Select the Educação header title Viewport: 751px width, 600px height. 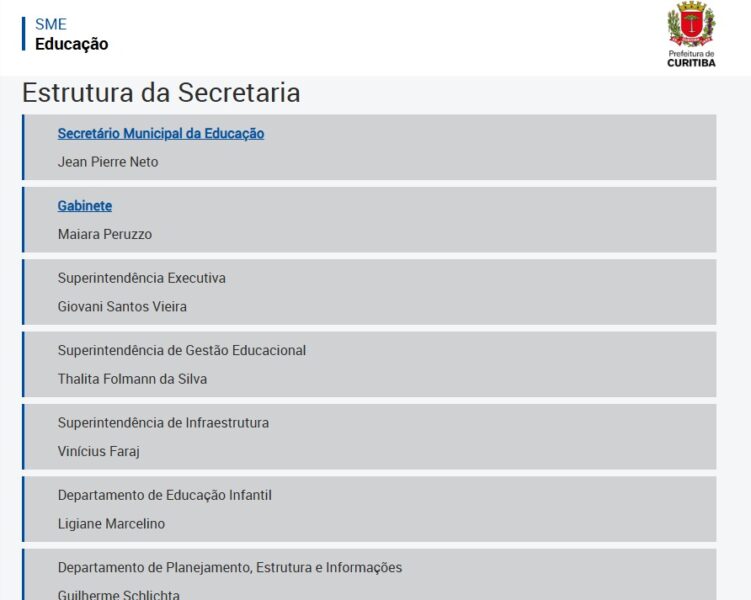click(72, 44)
